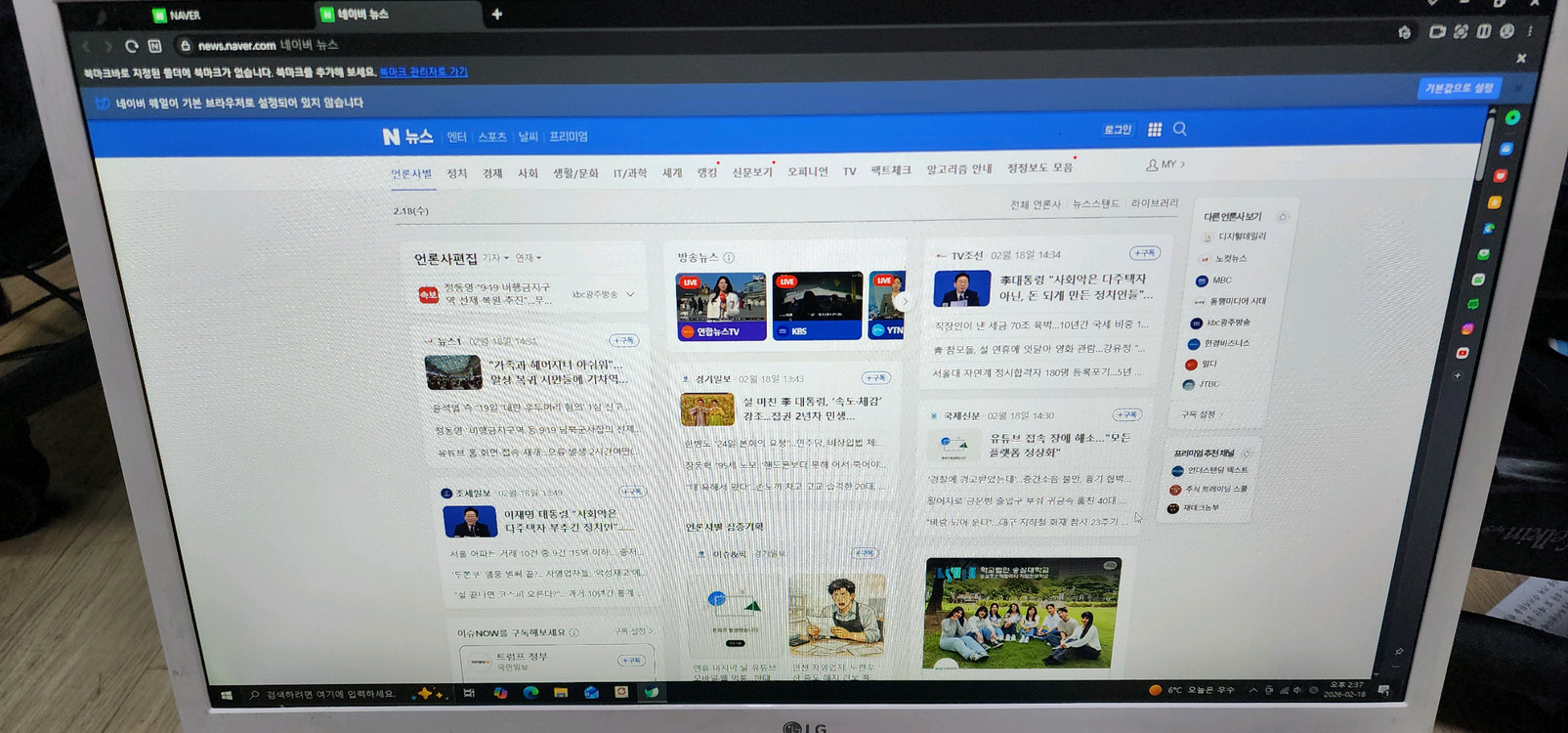Play the 연합뉴스TV live thumbnail
1568x733 pixels.
721,306
